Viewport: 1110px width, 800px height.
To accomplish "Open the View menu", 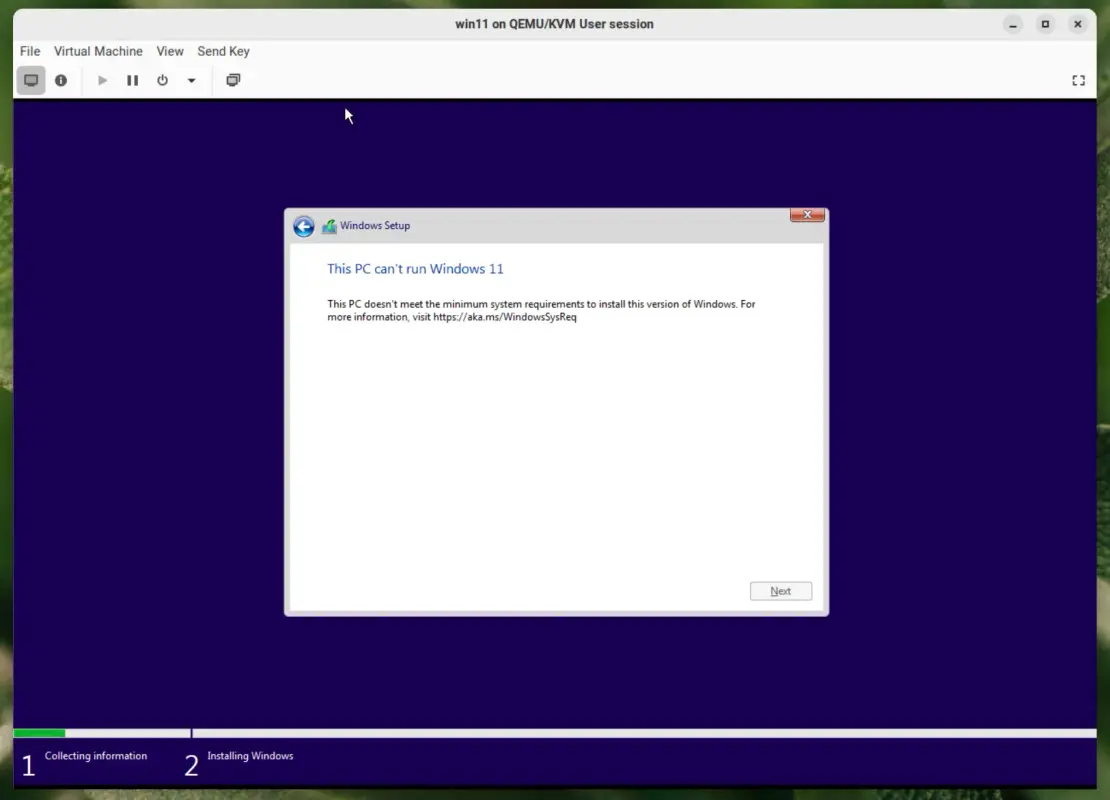I will (170, 51).
